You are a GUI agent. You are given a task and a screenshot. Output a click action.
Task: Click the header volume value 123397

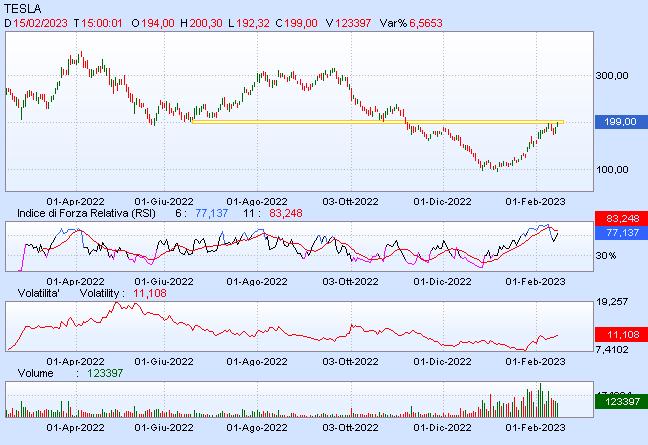click(x=353, y=23)
